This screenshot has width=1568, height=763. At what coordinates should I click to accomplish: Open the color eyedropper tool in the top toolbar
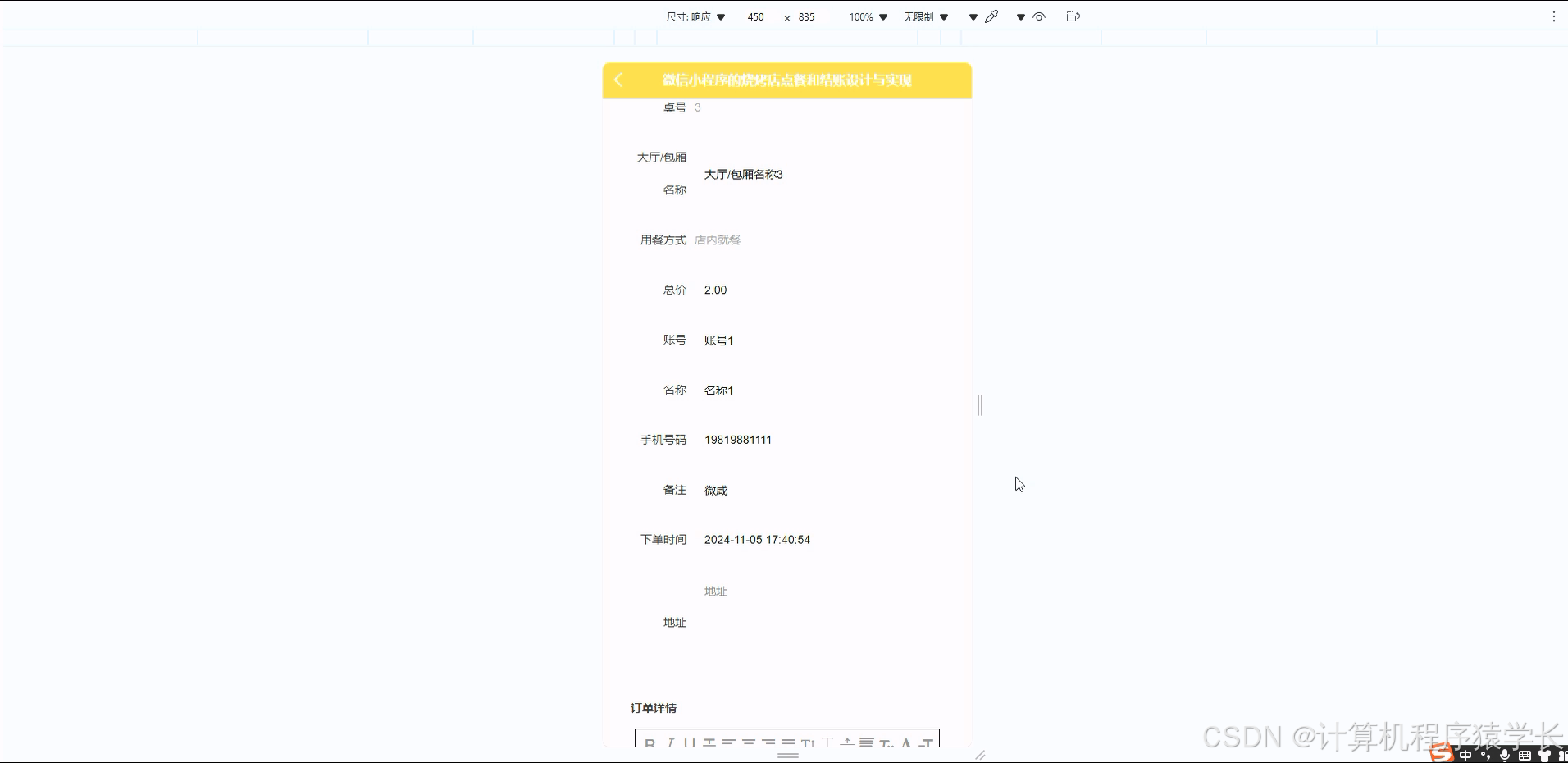click(x=992, y=16)
